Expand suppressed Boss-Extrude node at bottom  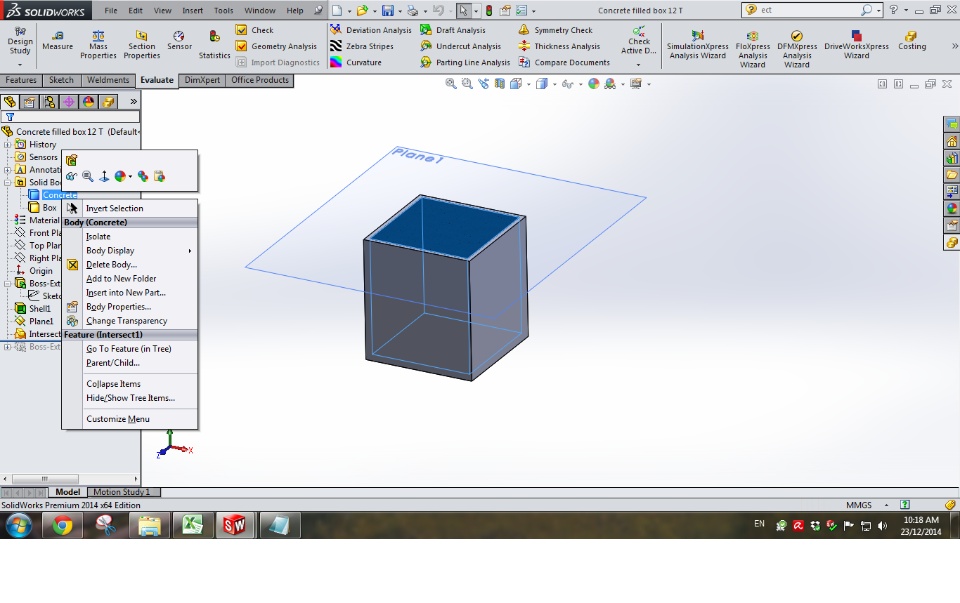[x=7, y=347]
